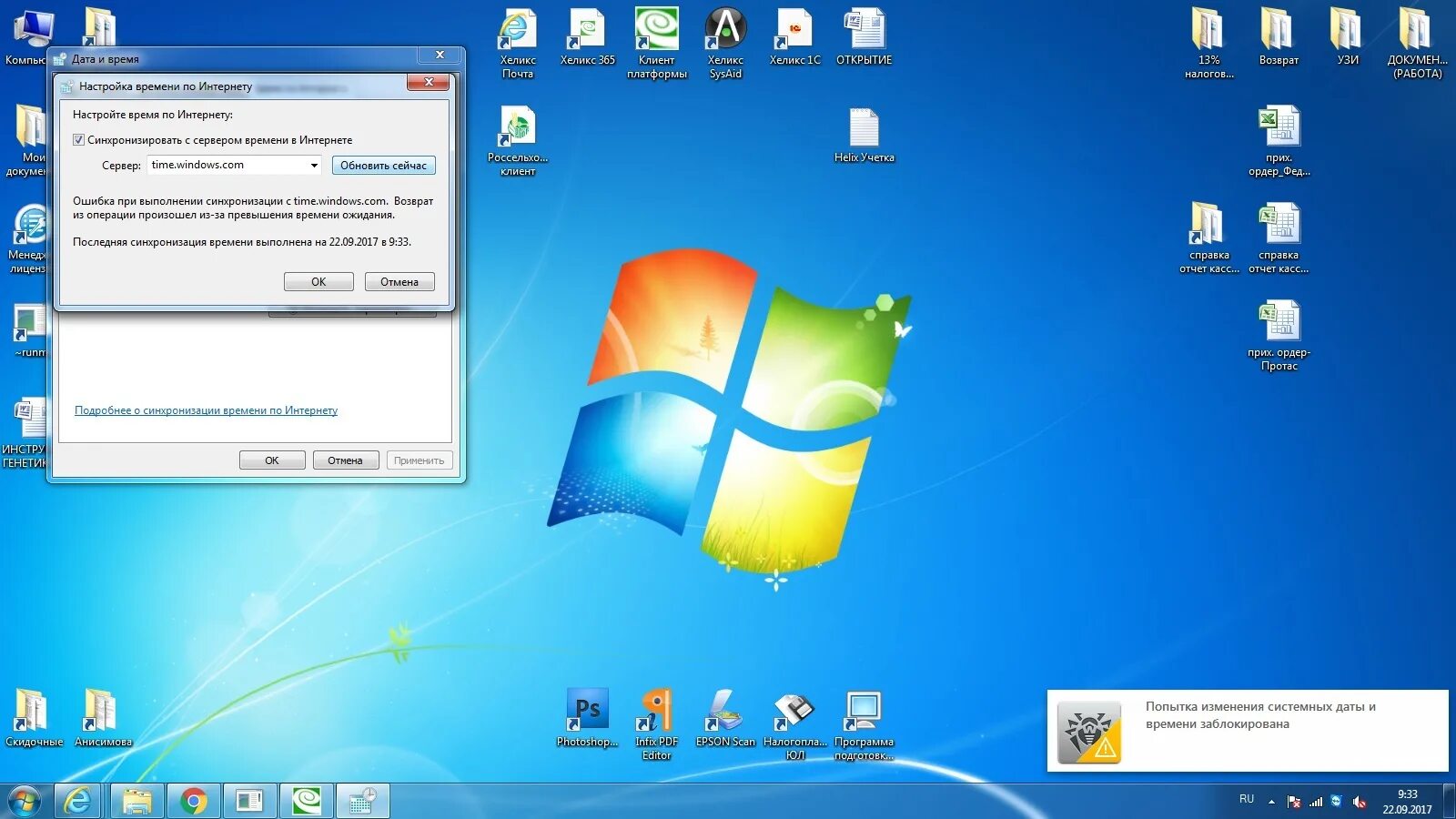Open Internet Explorer from the taskbar

[x=78, y=801]
